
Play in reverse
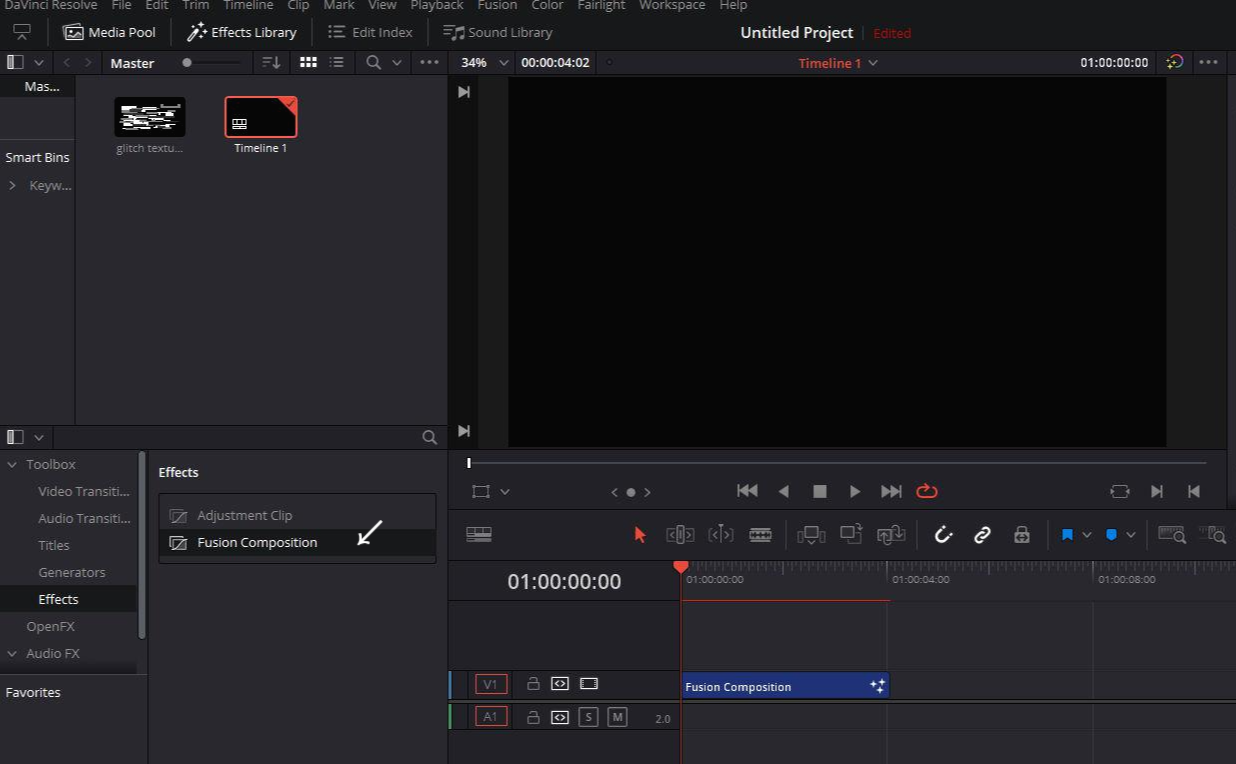(784, 491)
